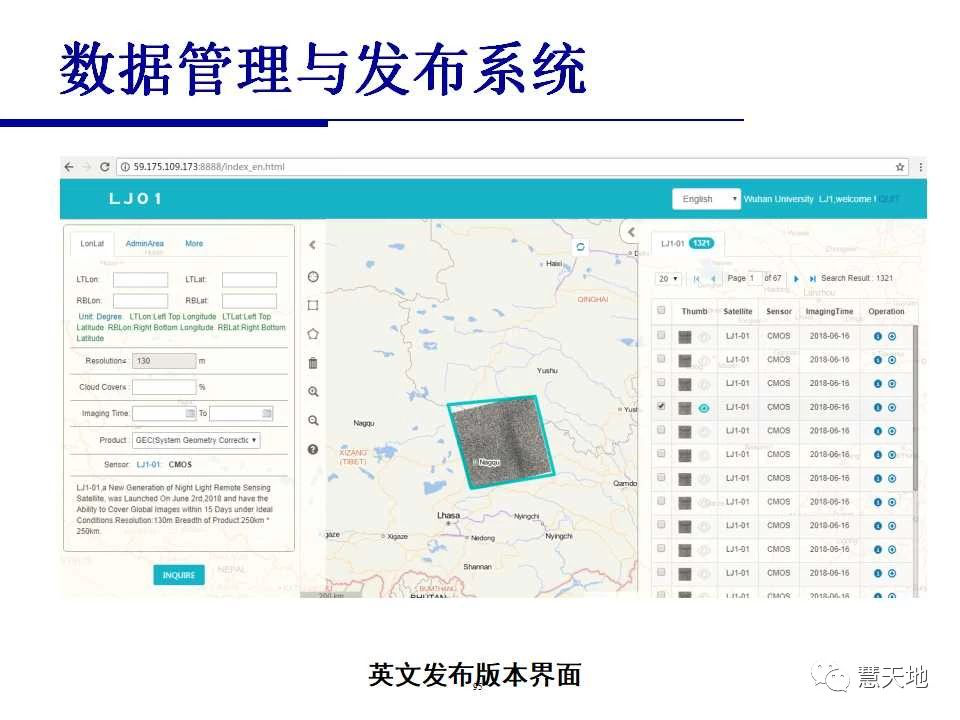This screenshot has height=720, width=960.
Task: Click the LJ1-01 sensor link
Action: [x=149, y=465]
